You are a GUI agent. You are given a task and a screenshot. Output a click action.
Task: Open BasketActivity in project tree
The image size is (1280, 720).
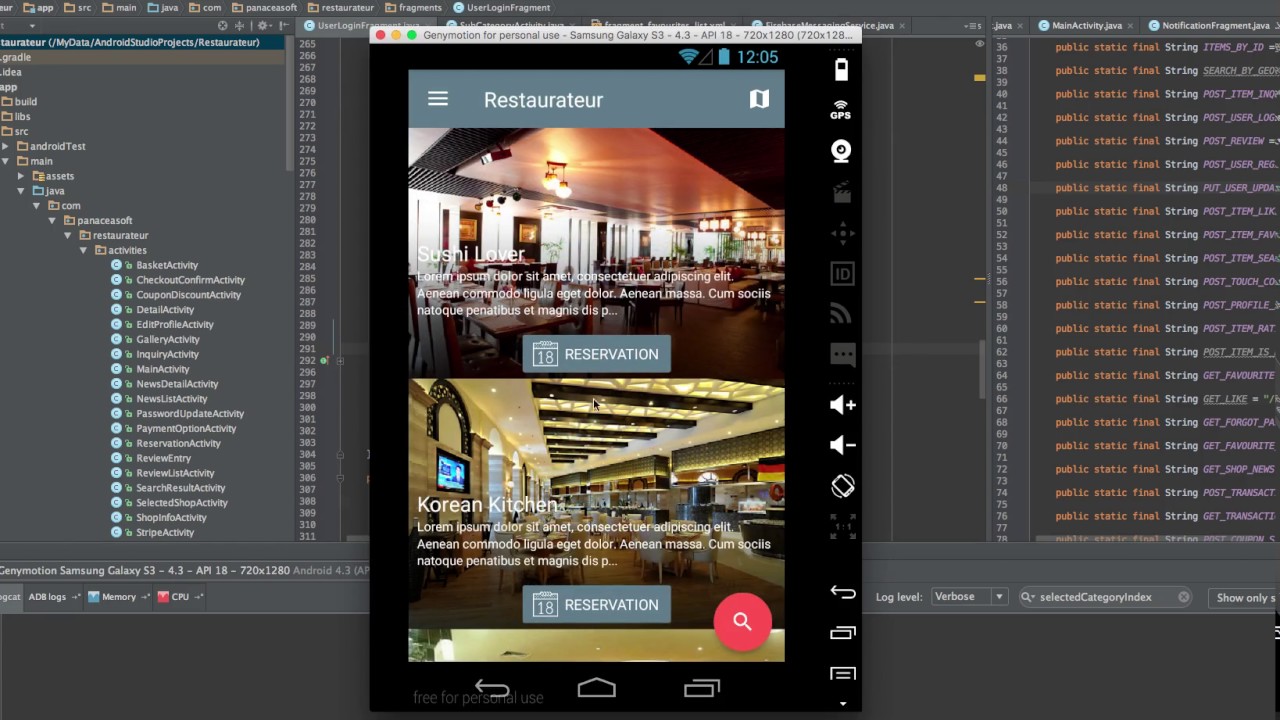tap(167, 265)
